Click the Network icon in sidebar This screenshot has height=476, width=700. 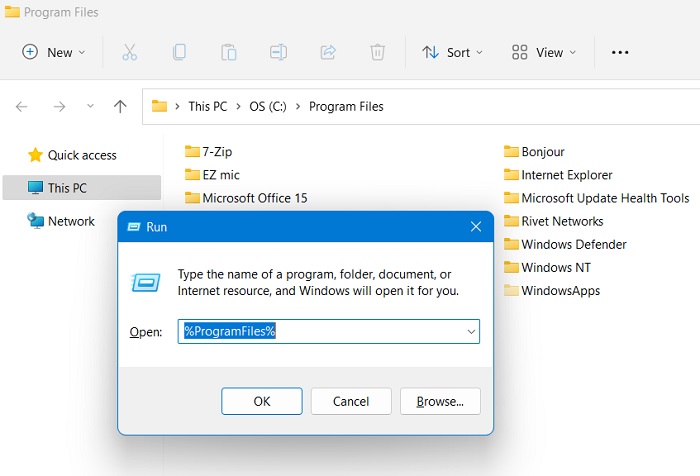point(35,221)
